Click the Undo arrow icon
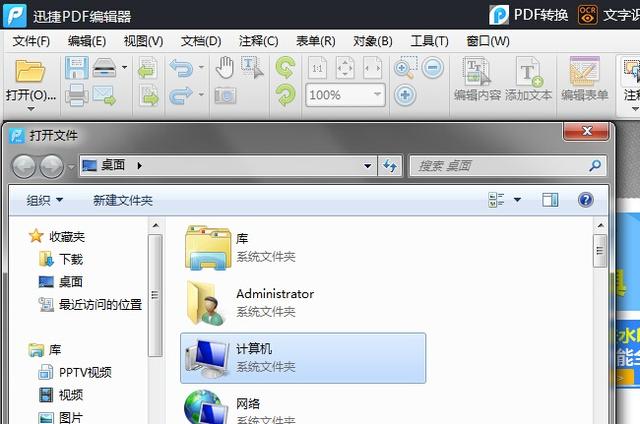The width and height of the screenshot is (640, 424). (x=181, y=68)
